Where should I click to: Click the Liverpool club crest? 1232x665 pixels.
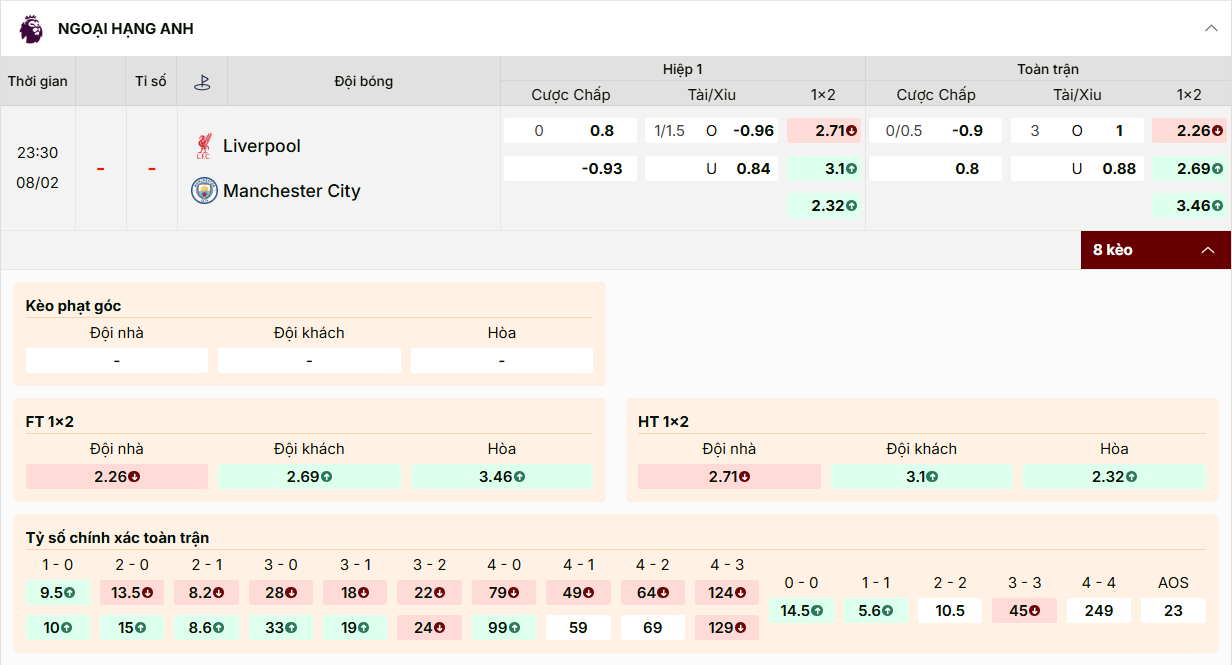(x=204, y=146)
